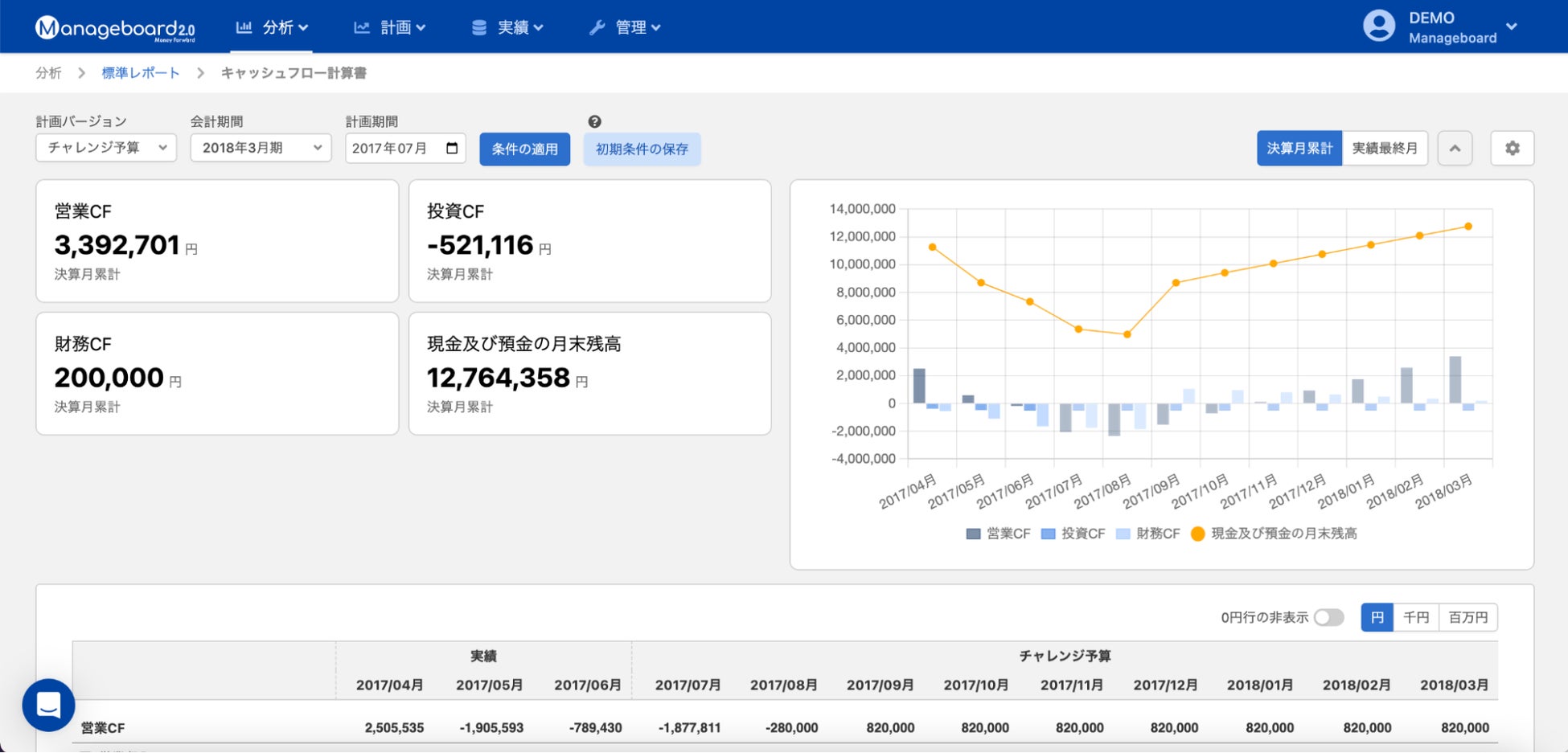Collapse summary panel with chevron-up button

pyautogui.click(x=1455, y=149)
